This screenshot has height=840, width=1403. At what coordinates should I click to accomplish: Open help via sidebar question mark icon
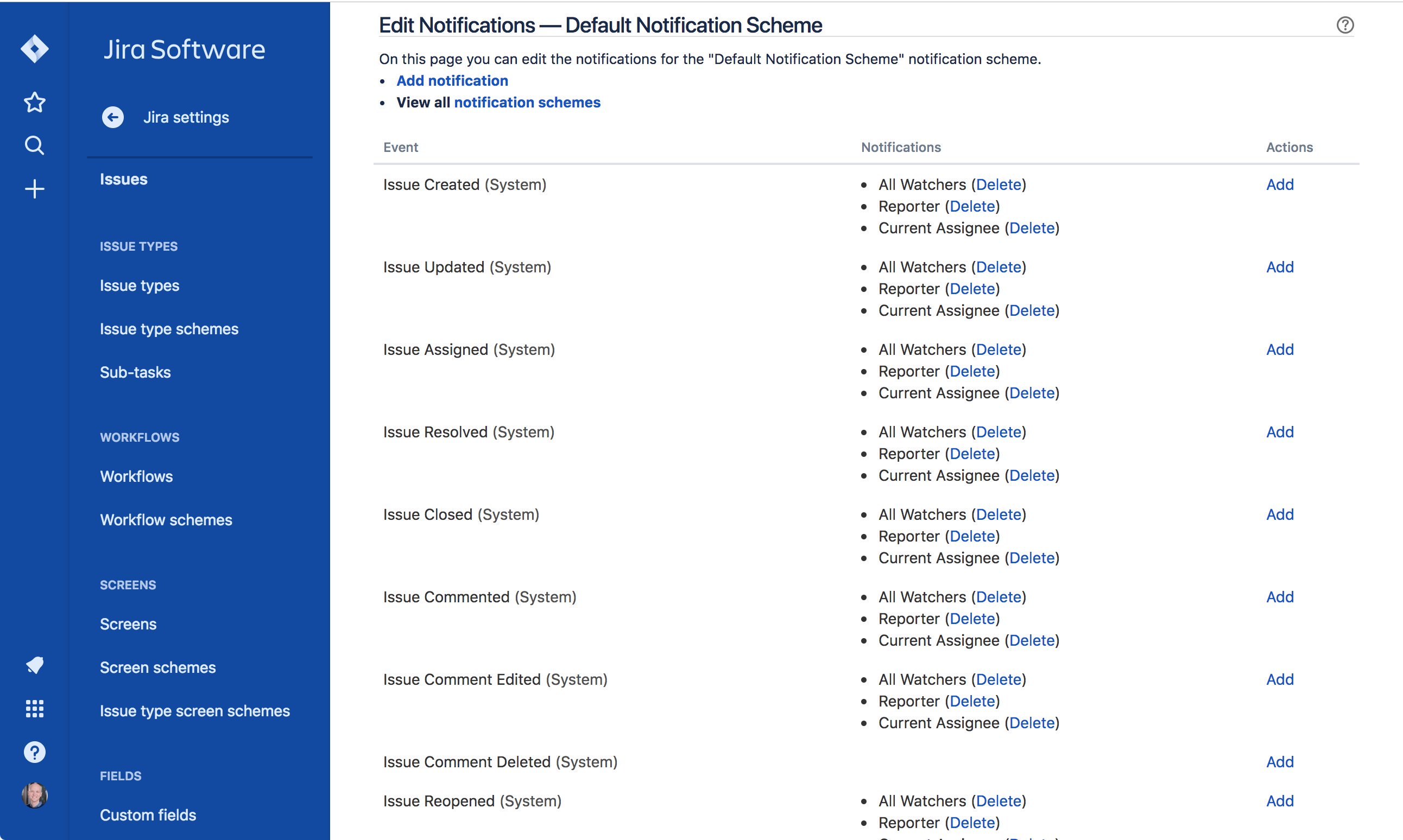[x=34, y=752]
